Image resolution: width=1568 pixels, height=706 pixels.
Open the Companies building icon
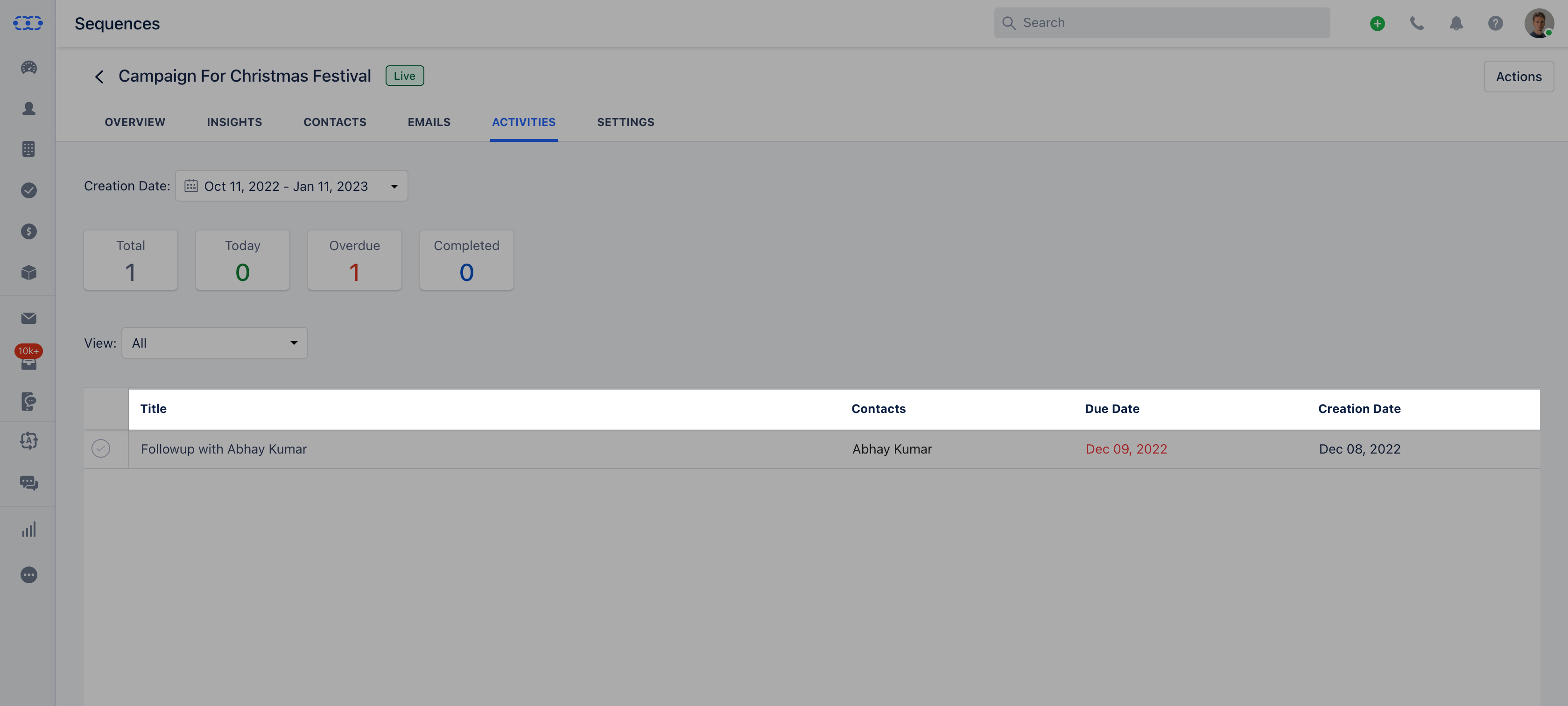point(28,149)
